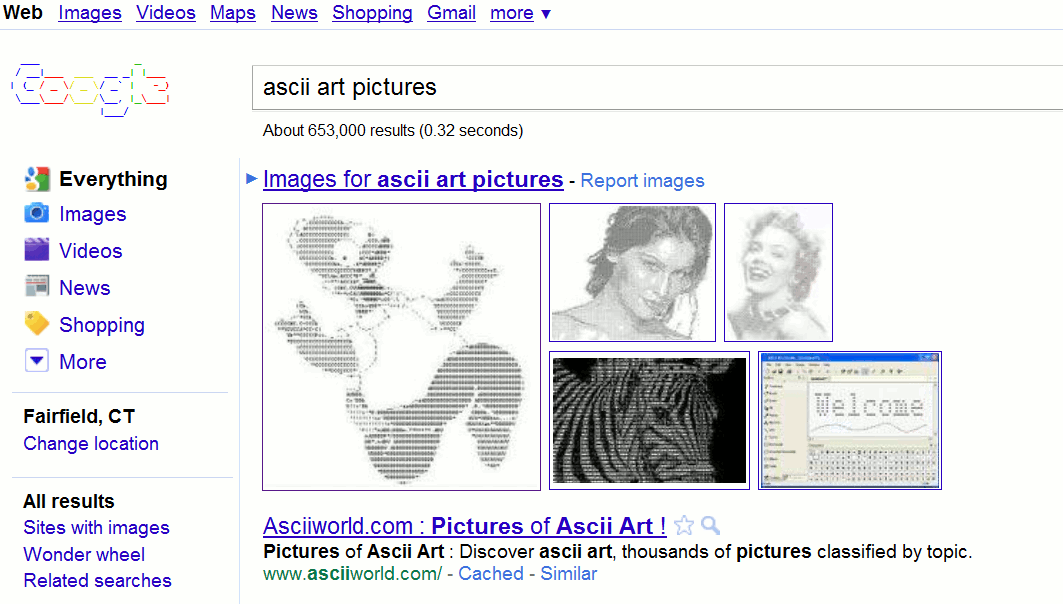Select Shopping in the top bar
This screenshot has width=1063, height=604.
(x=372, y=13)
